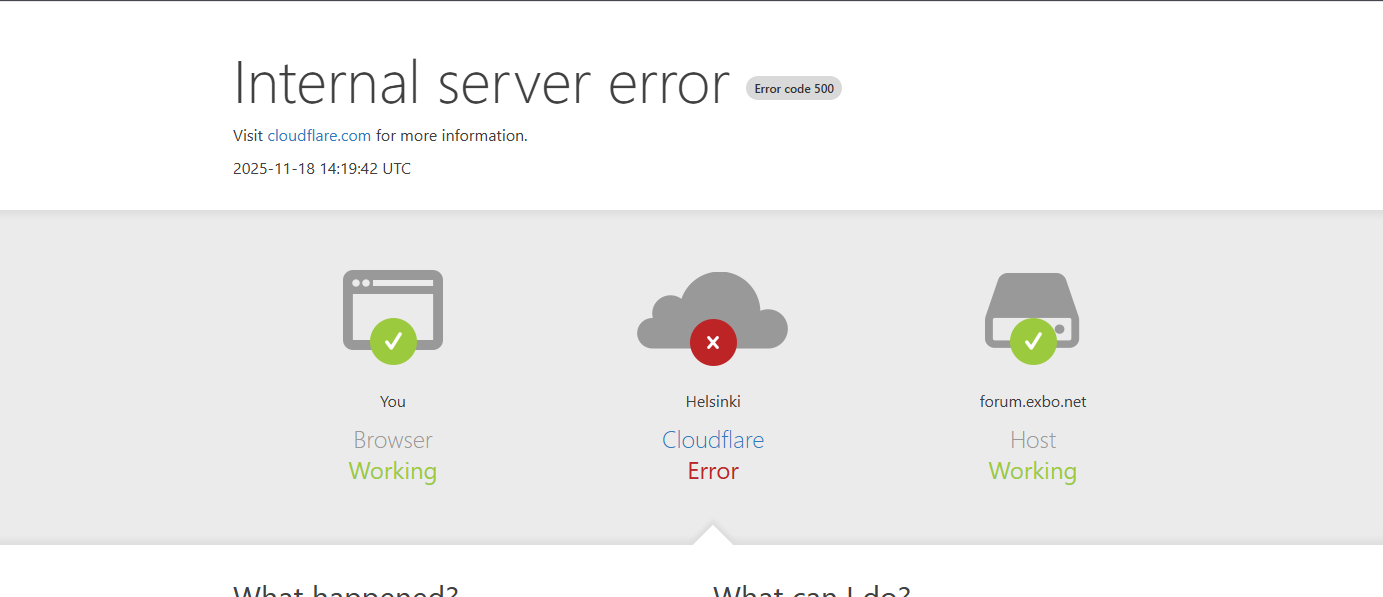The height and width of the screenshot is (597, 1383).
Task: Click the You label under browser icon
Action: (393, 402)
